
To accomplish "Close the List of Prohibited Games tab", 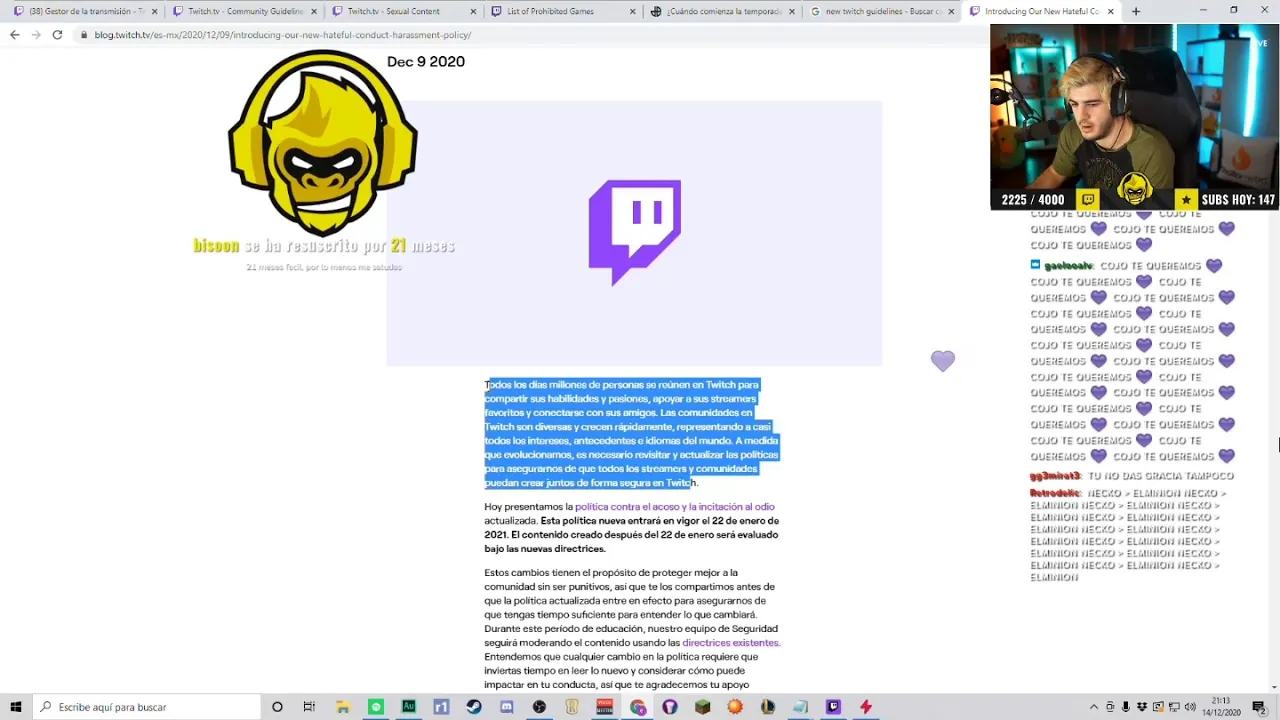I will [x=632, y=12].
